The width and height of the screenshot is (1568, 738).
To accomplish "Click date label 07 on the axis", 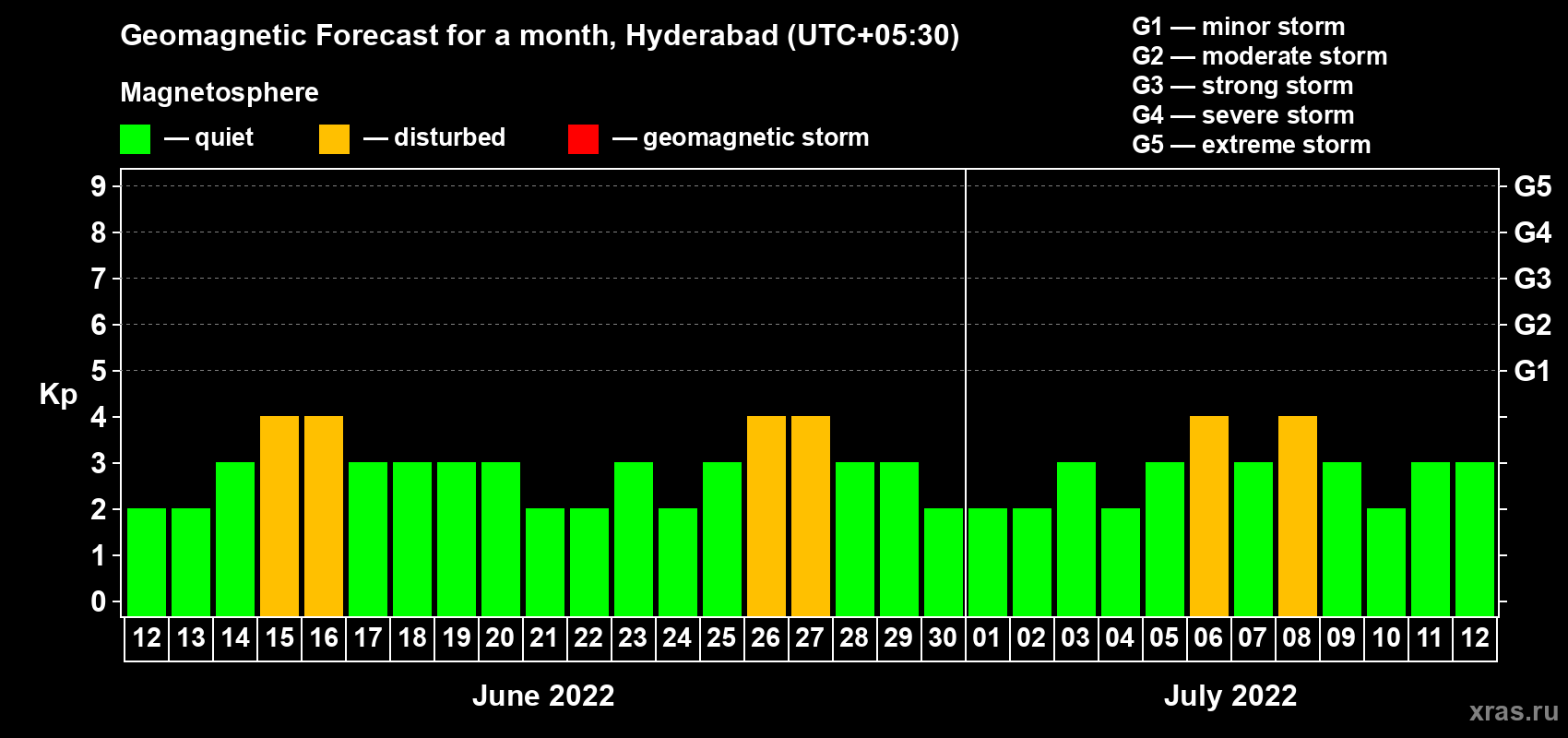I will pyautogui.click(x=1253, y=637).
